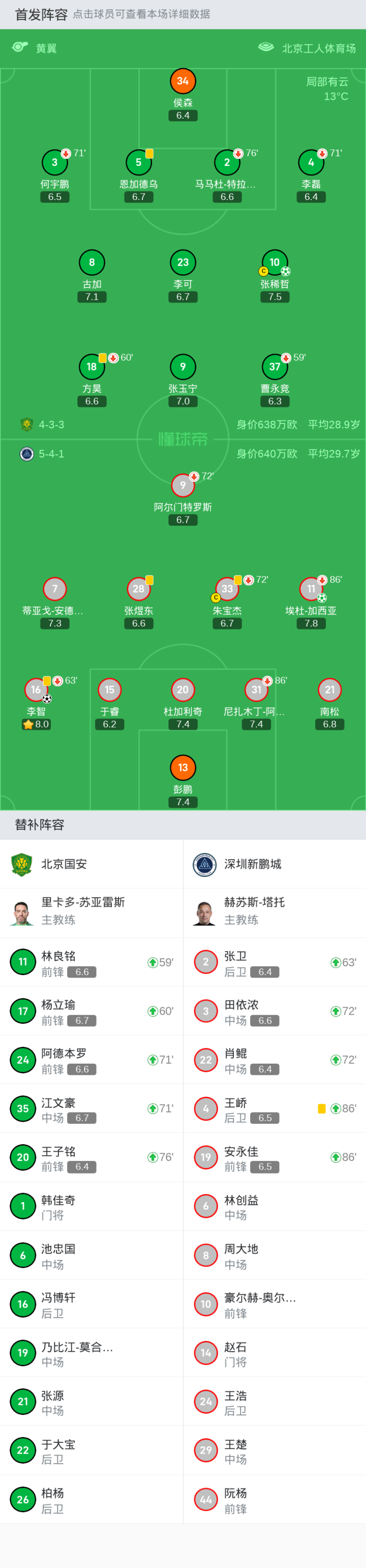Tap 阿尔门特罗斯 number 9 striker icon
366x1568 pixels.
[182, 485]
